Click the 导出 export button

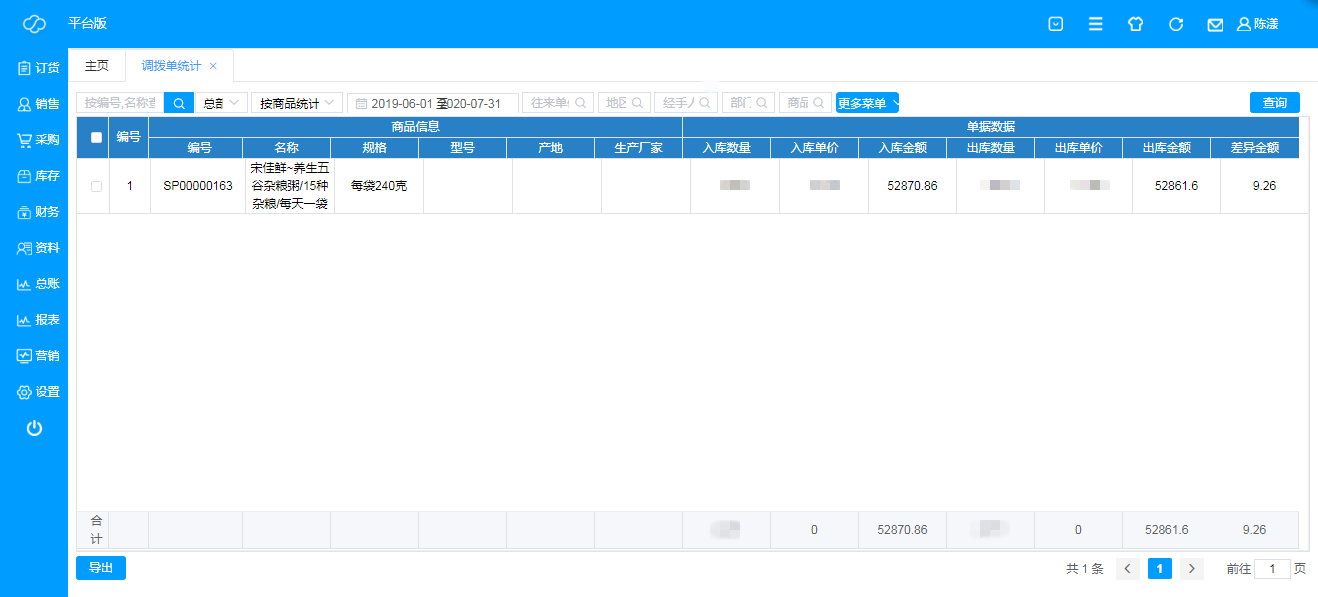tap(101, 568)
